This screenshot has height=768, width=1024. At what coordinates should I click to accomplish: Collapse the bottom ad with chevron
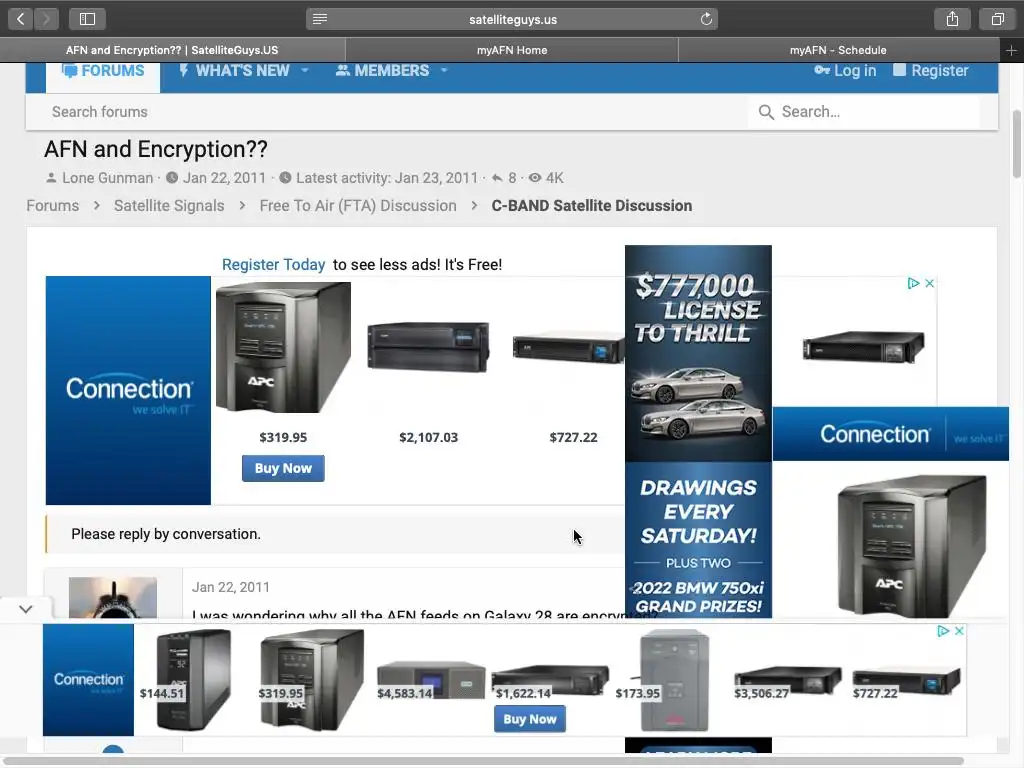(x=25, y=609)
